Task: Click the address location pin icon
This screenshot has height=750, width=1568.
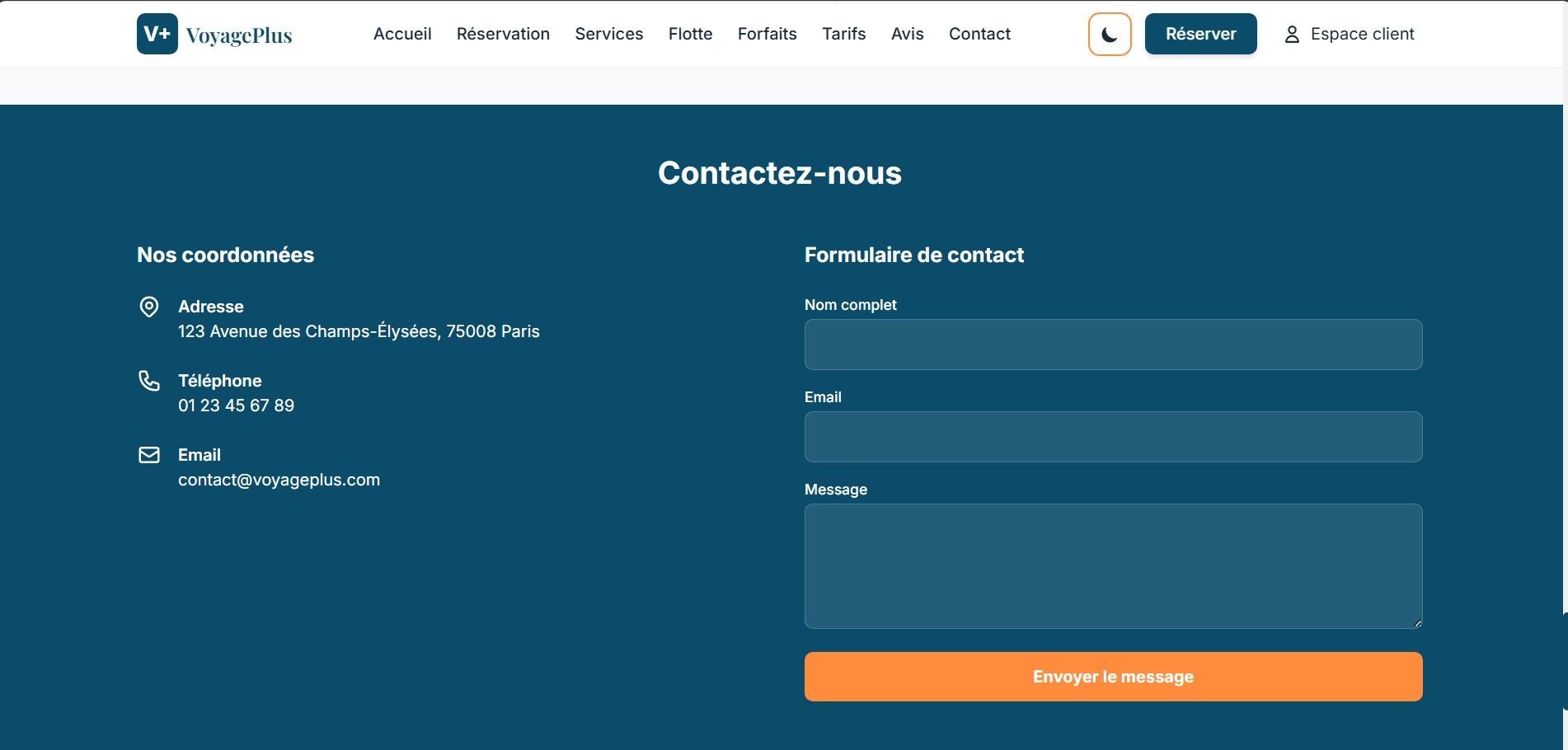Action: (x=149, y=307)
